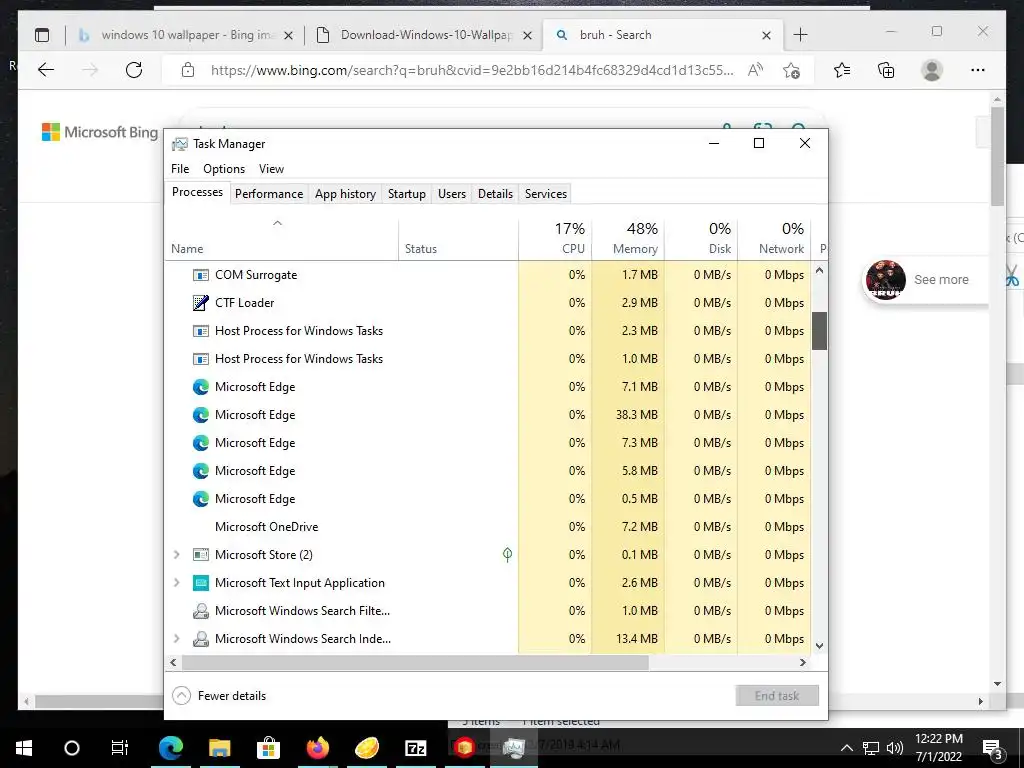Expand Microsoft Text Input Application row
The width and height of the screenshot is (1024, 768).
[x=176, y=583]
